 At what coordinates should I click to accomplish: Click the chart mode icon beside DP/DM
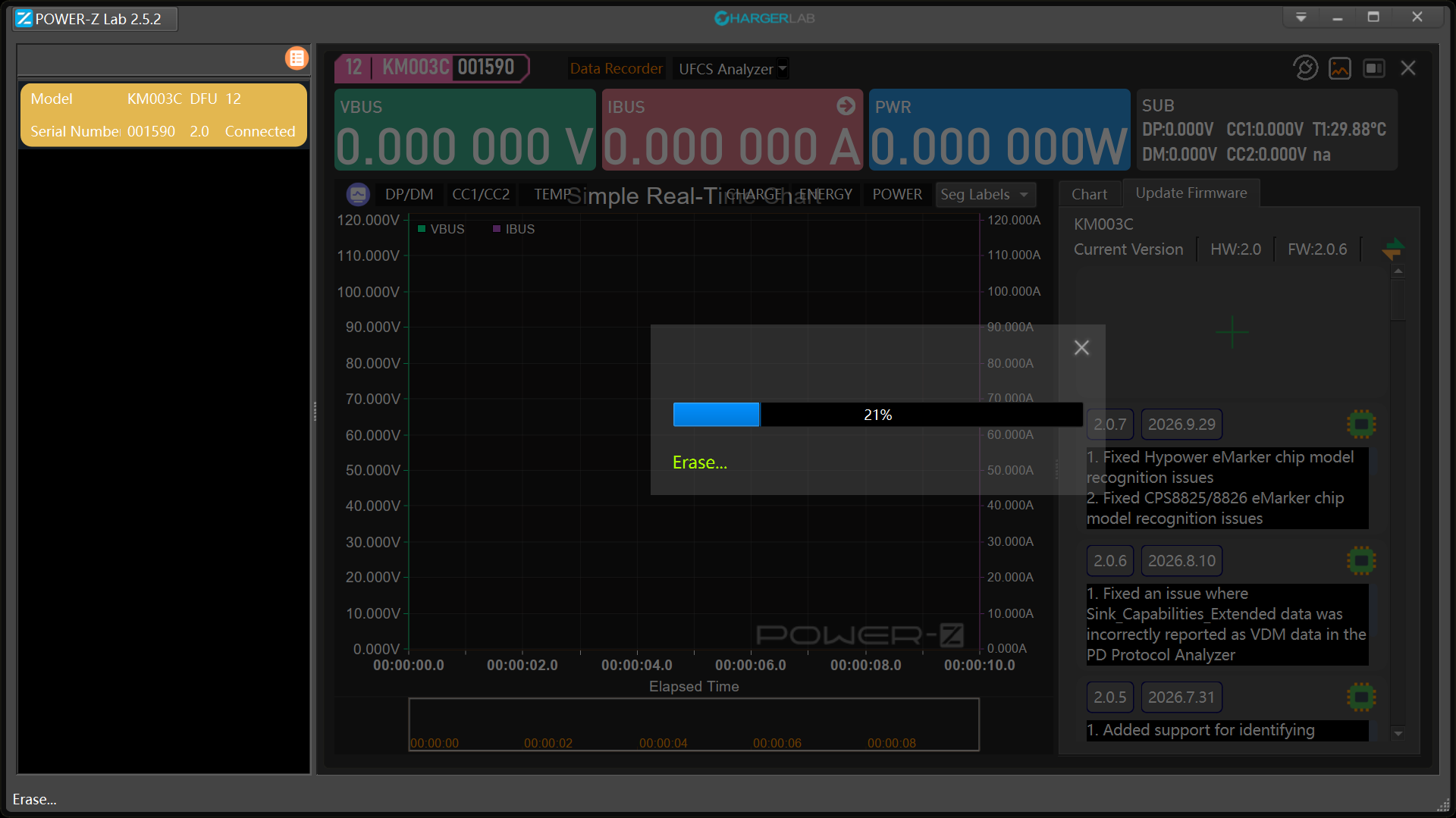[358, 195]
